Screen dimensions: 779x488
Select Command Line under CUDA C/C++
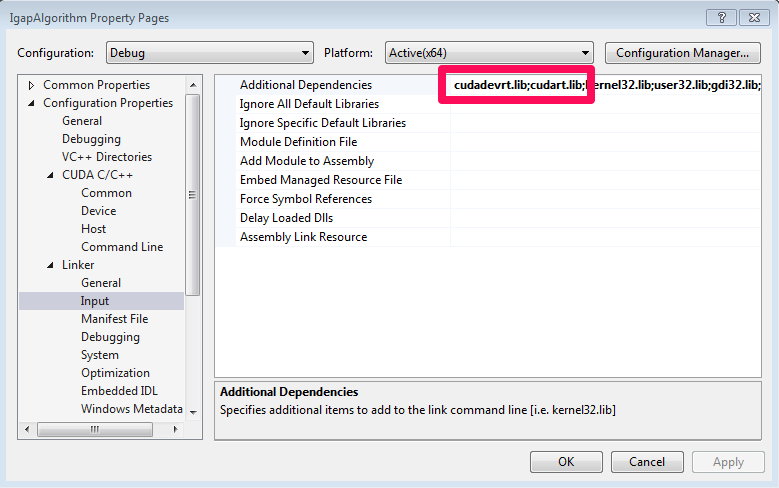tap(121, 247)
